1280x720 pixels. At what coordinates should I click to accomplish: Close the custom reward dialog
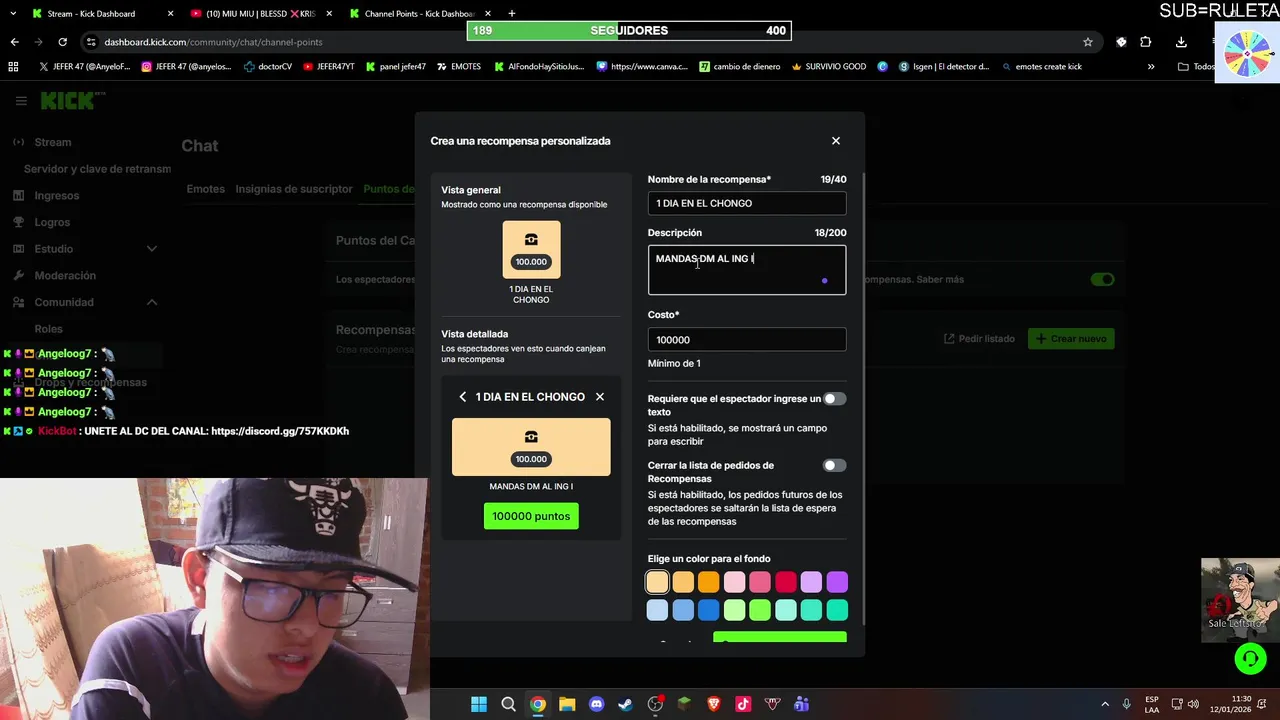[836, 141]
